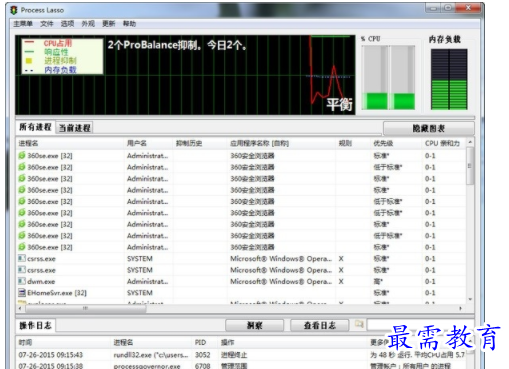
Task: Click the small icon beside 查看日志 button
Action: click(359, 324)
